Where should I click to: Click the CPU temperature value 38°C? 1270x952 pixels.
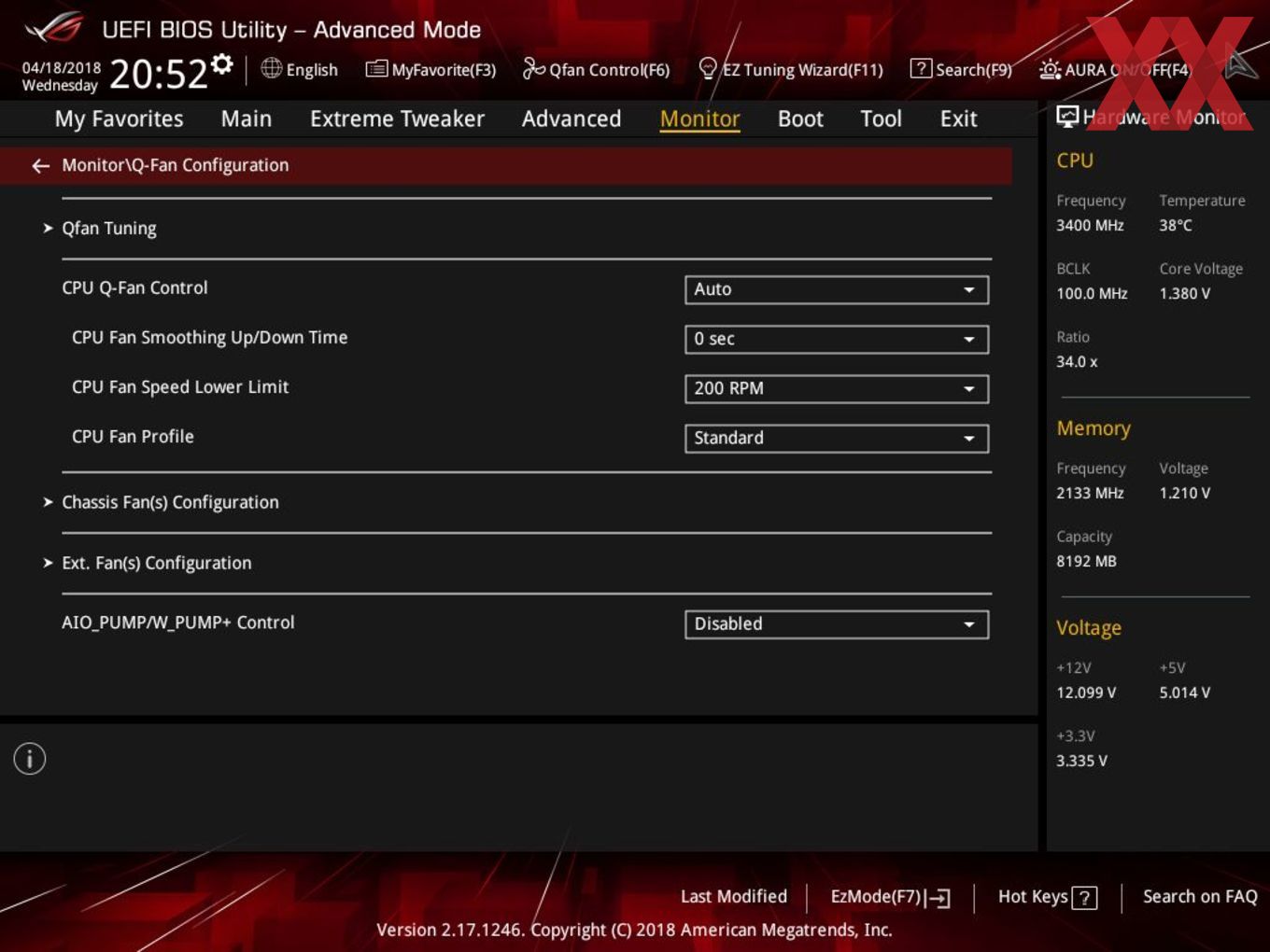click(x=1176, y=225)
